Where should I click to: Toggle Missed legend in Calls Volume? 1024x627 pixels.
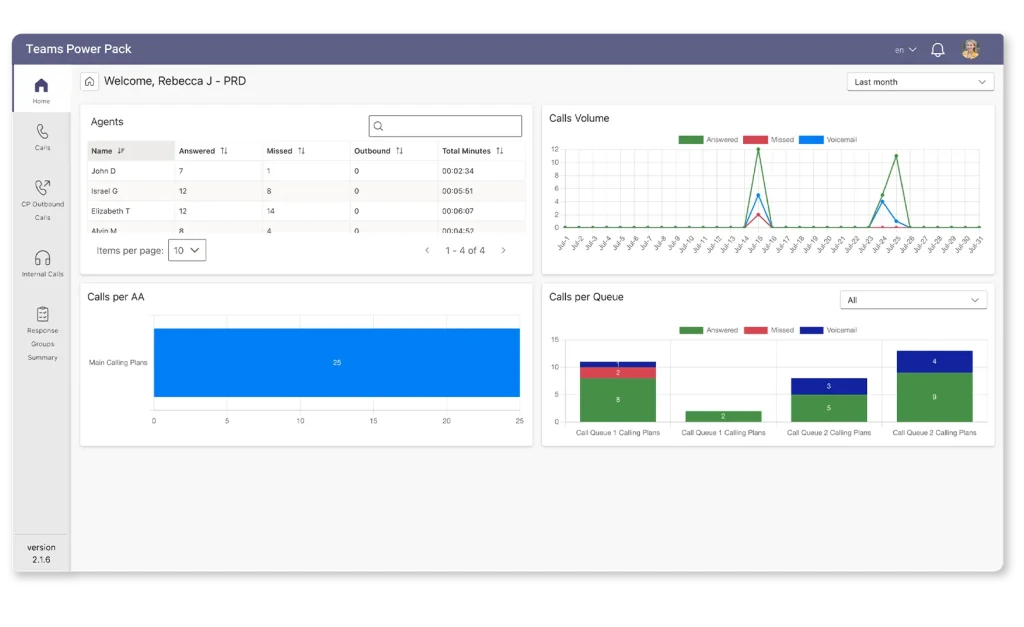click(x=769, y=140)
